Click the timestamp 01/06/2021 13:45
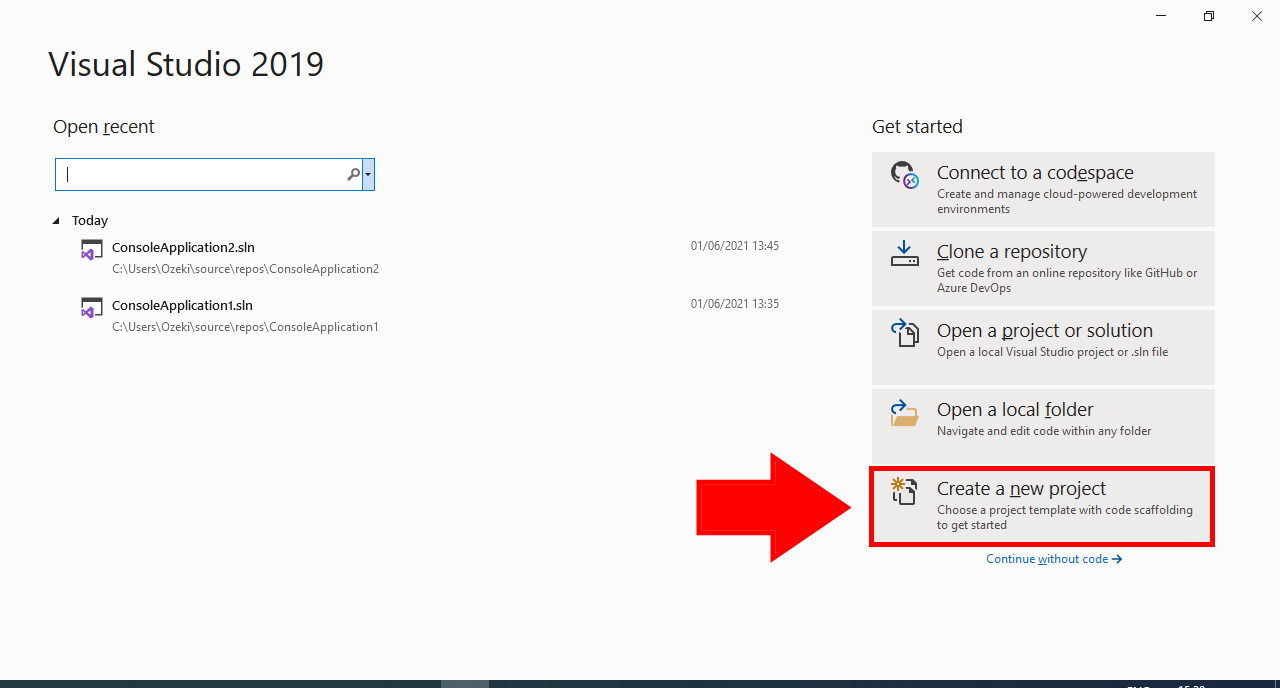Viewport: 1280px width, 688px height. (x=735, y=246)
